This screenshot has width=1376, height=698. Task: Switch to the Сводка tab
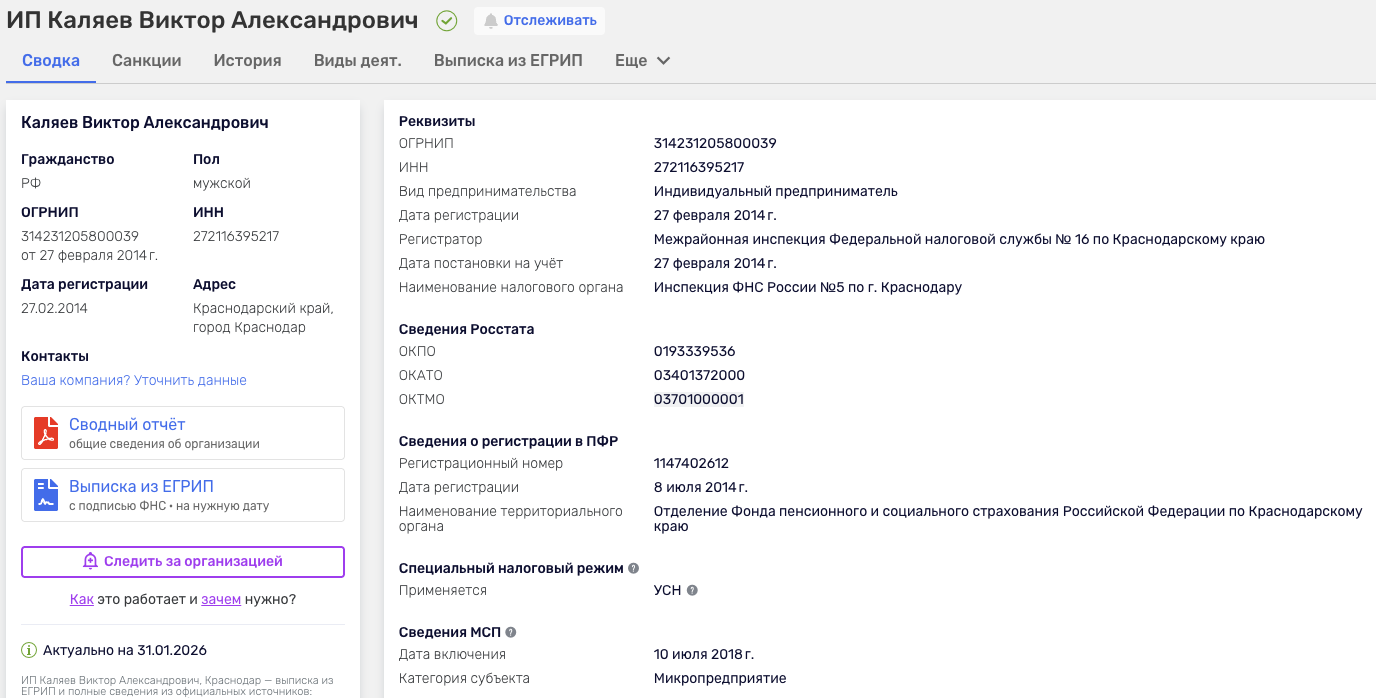[51, 60]
